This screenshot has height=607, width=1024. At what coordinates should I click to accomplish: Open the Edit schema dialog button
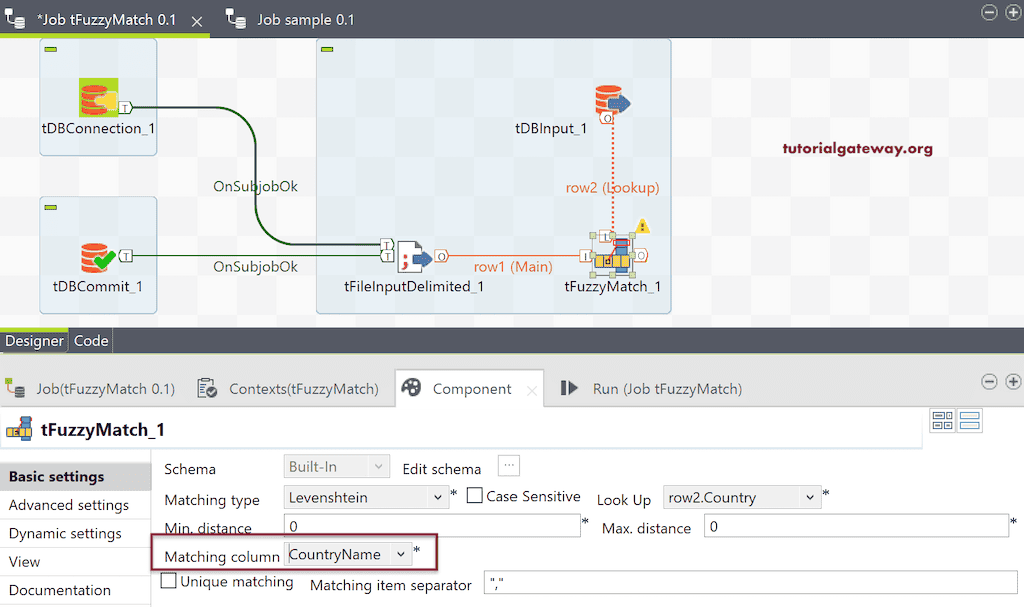(x=508, y=467)
